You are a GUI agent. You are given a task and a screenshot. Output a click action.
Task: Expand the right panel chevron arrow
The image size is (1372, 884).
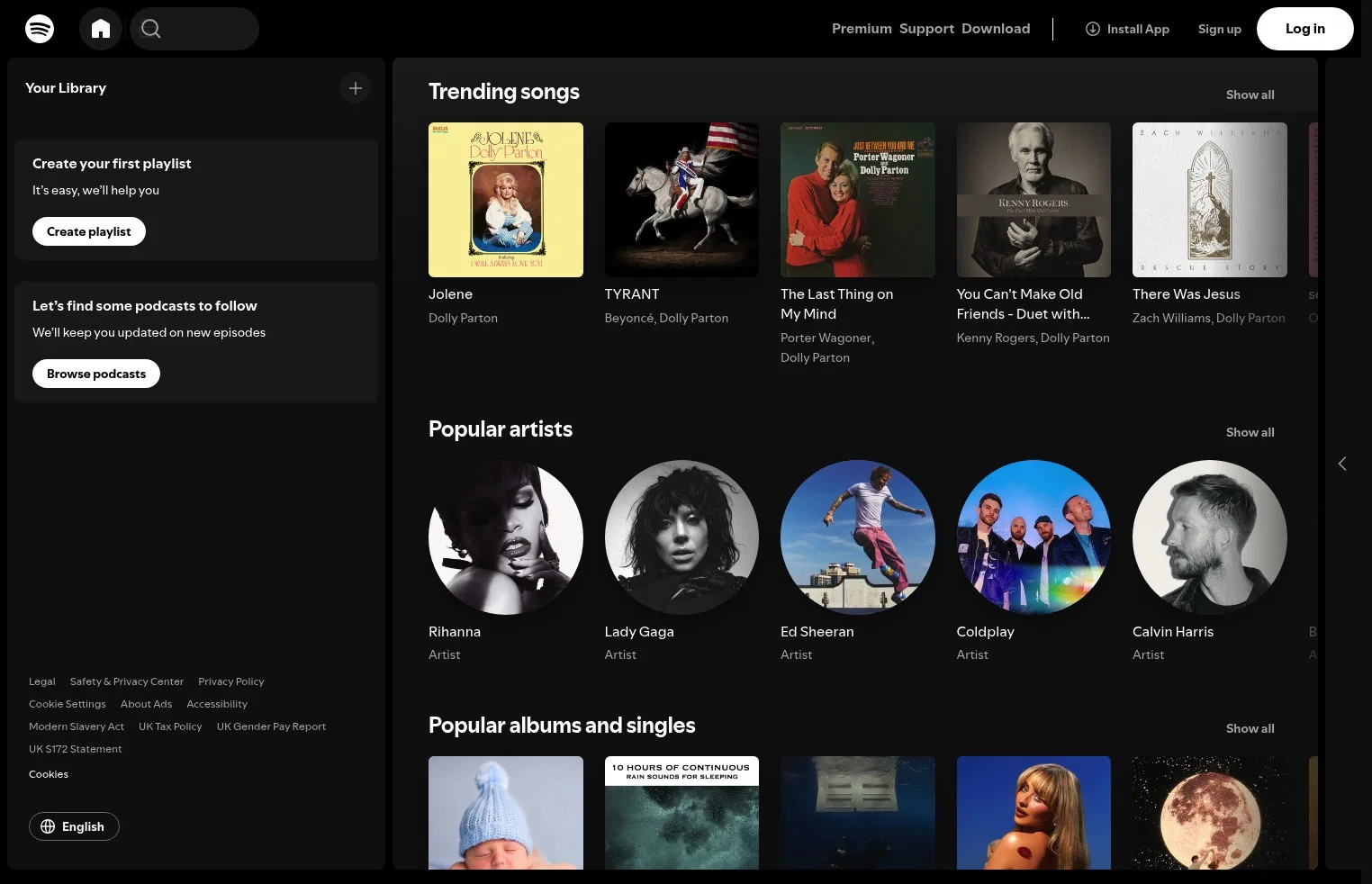pos(1342,464)
